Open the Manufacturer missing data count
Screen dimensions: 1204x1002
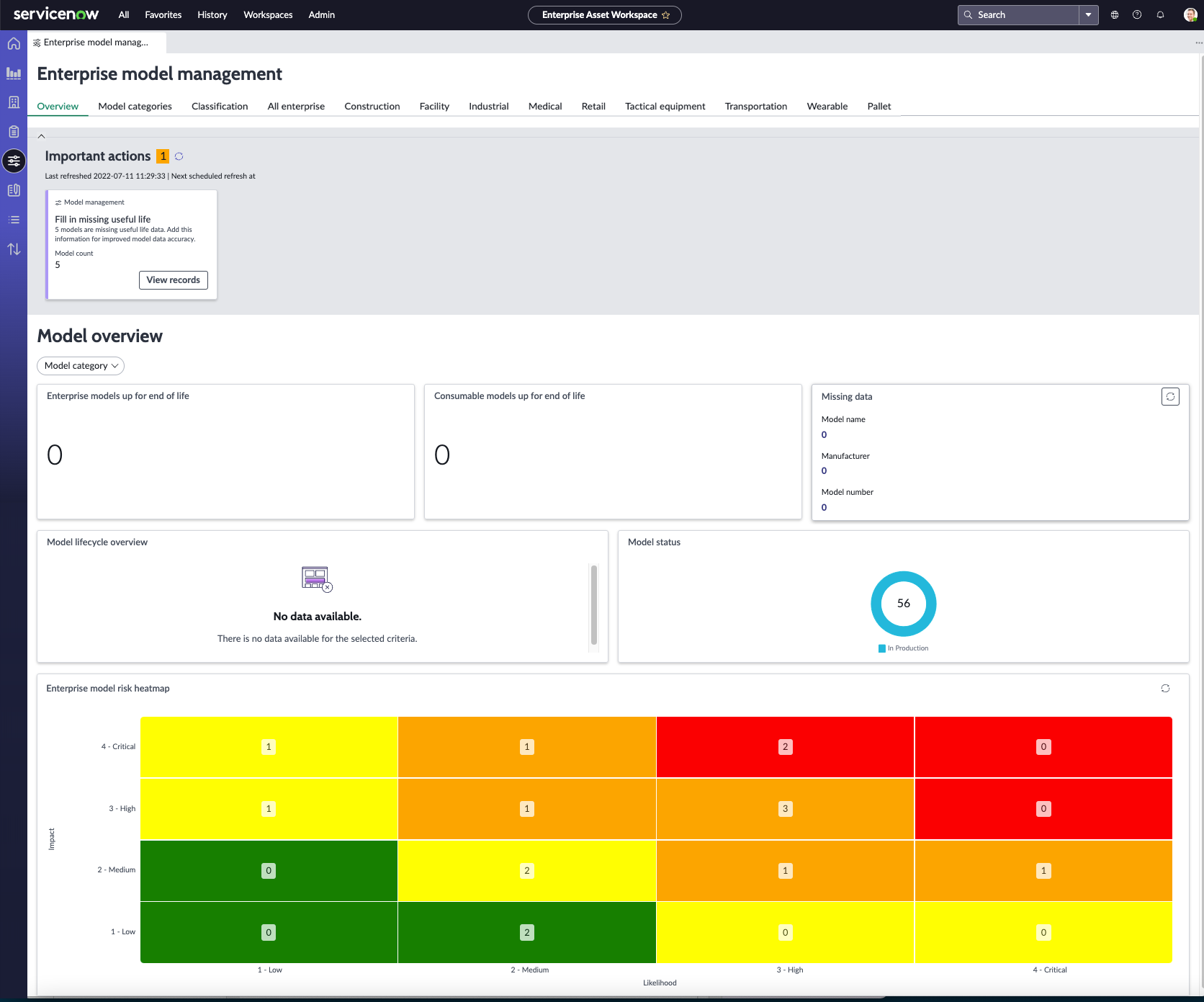(x=825, y=471)
